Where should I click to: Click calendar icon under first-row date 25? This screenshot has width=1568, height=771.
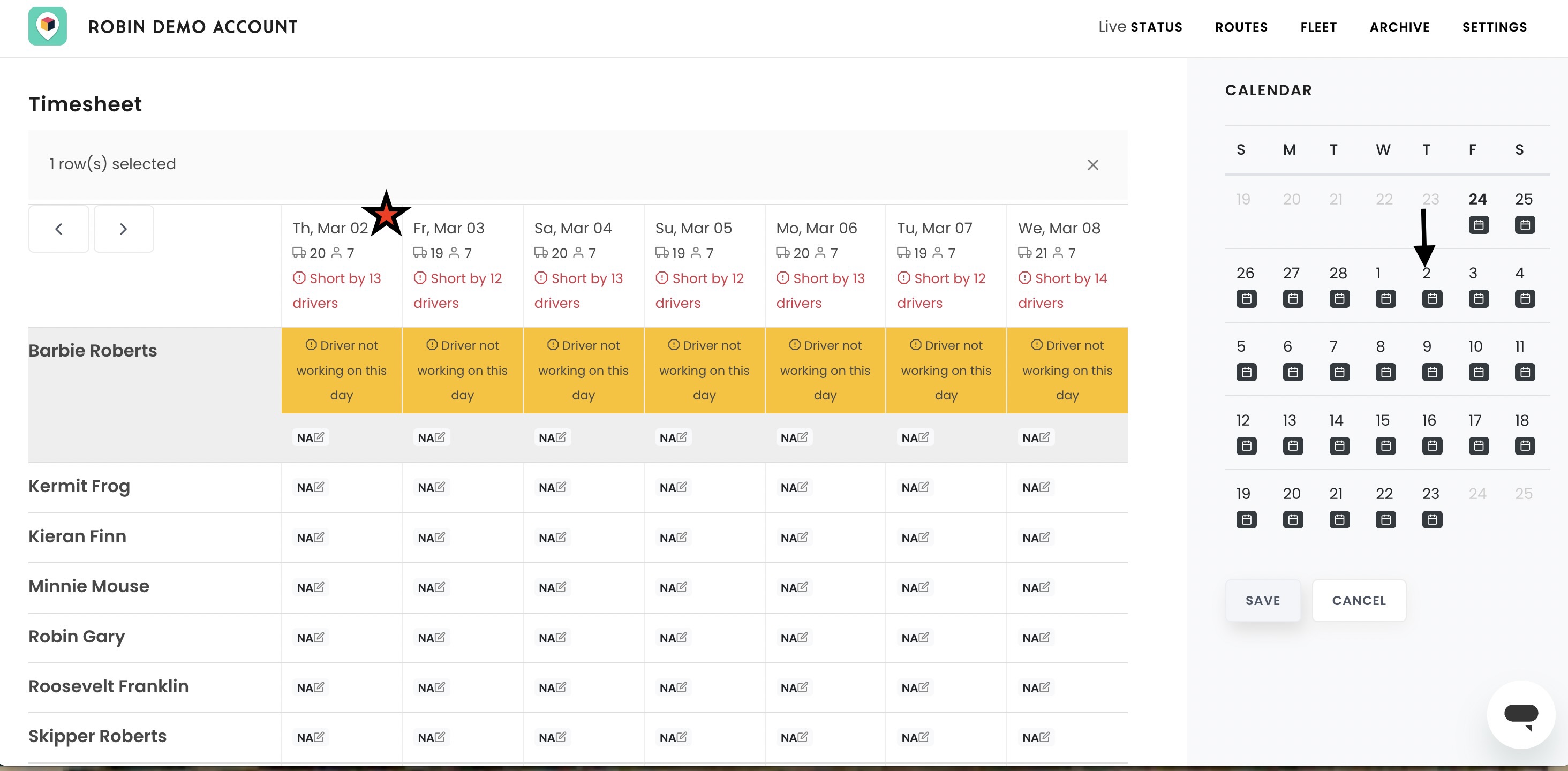1525,225
